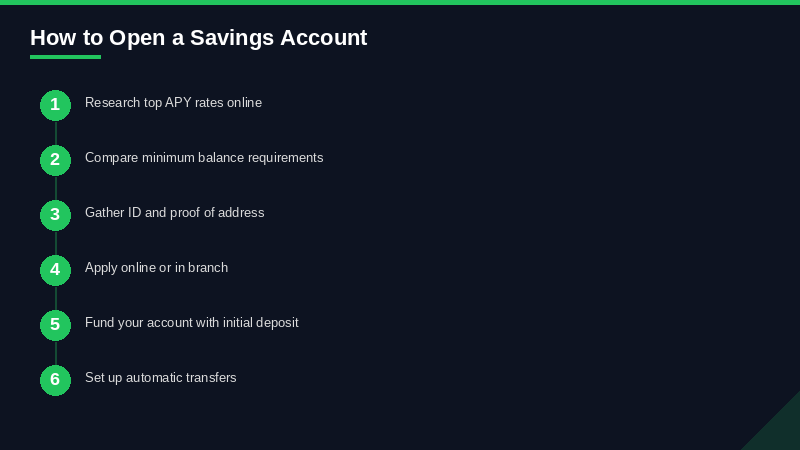Select the connector line between steps 2 and 3
Screen dimensions: 800x450
[56, 187]
